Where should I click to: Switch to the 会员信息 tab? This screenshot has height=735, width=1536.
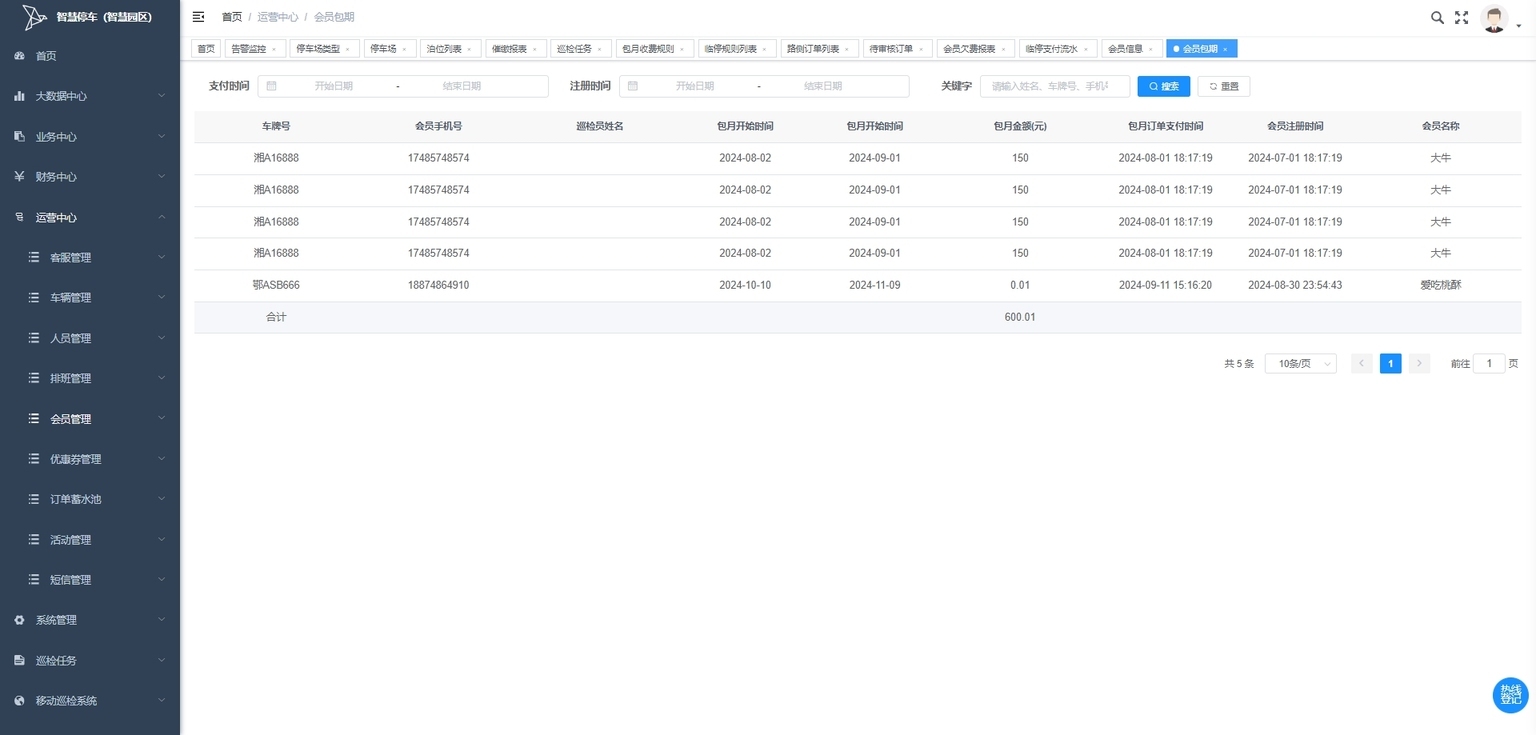point(1131,48)
